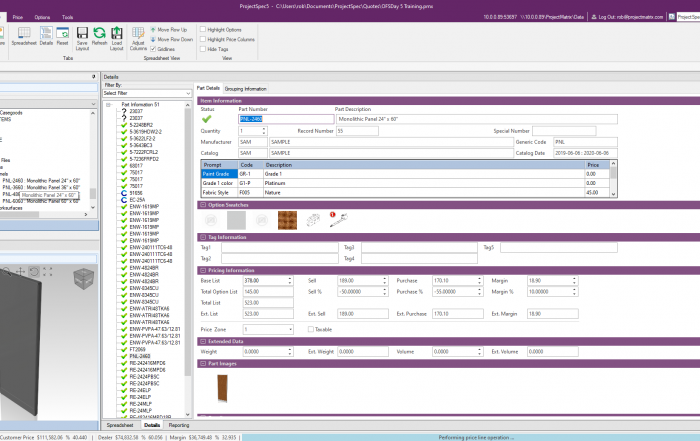Click the icon beside Project Spec at top right
Screen dimensions: 700x441
[672, 17]
